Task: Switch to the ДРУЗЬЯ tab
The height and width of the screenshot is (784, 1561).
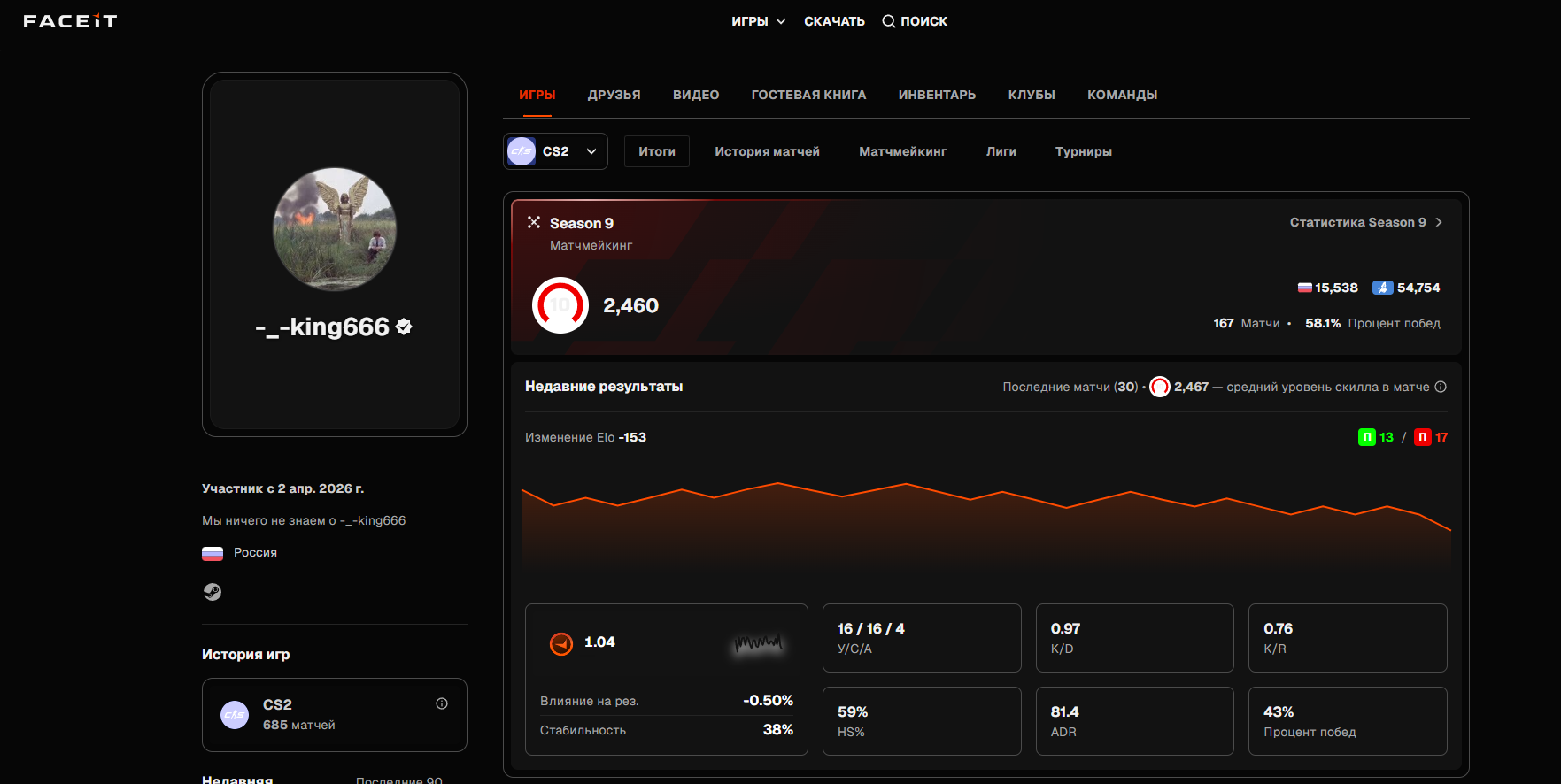Action: click(x=614, y=95)
